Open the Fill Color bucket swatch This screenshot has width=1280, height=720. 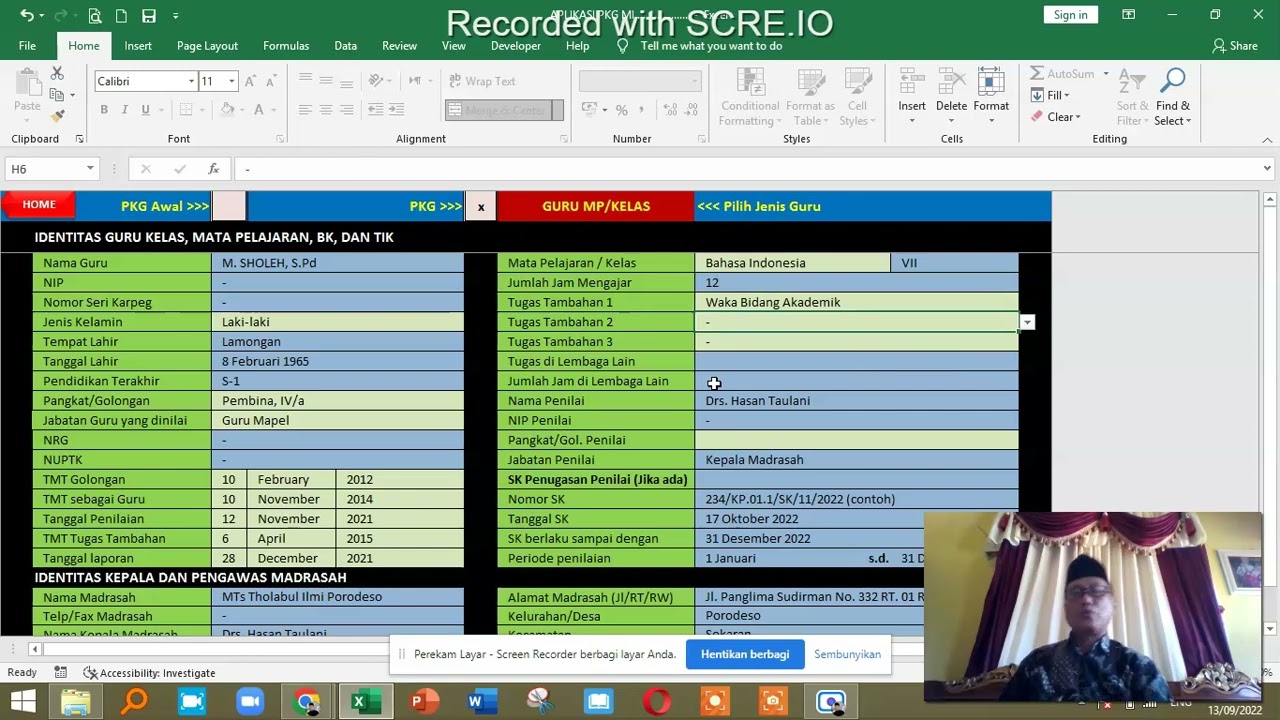[227, 110]
